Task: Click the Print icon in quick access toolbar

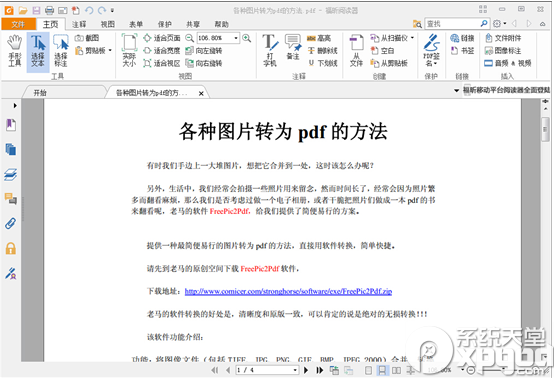Action: 49,10
